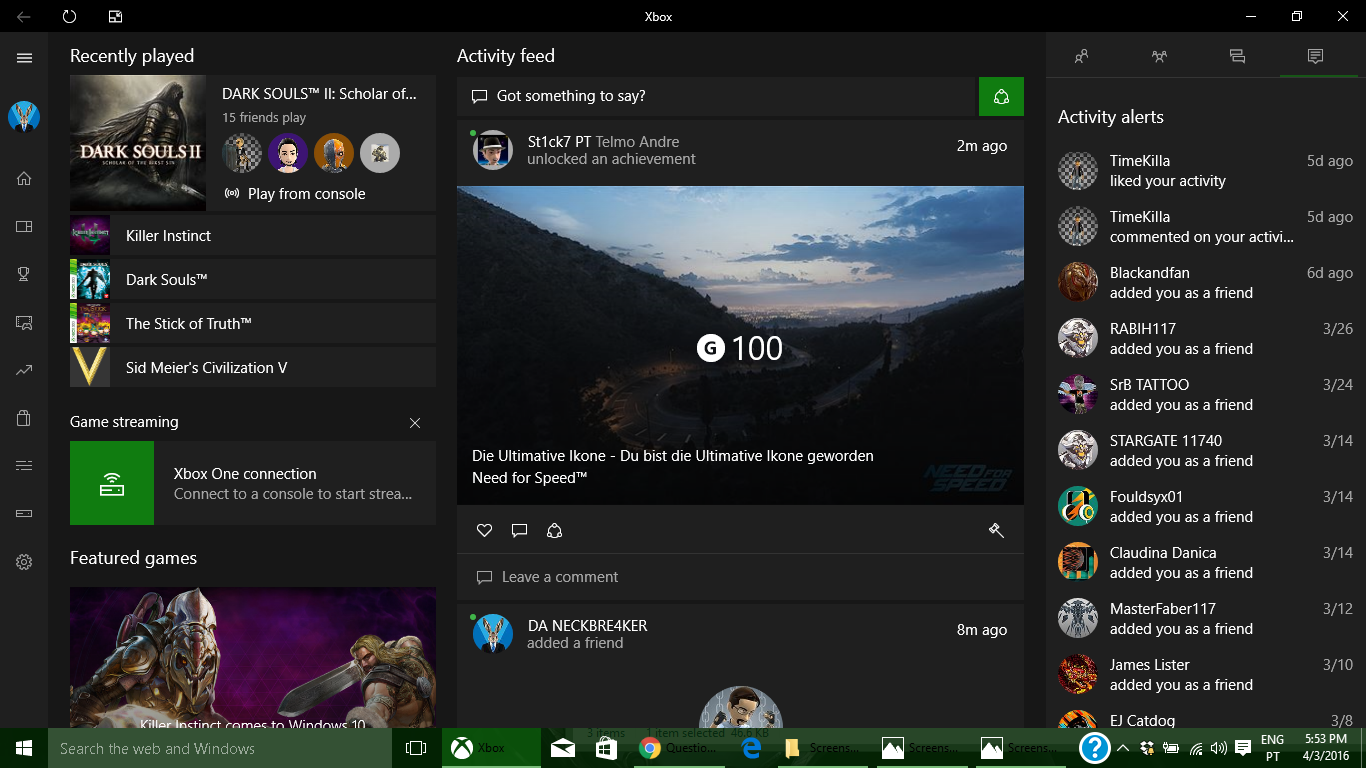The height and width of the screenshot is (768, 1366).
Task: Open the hamburger menu in sidebar
Action: [24, 58]
